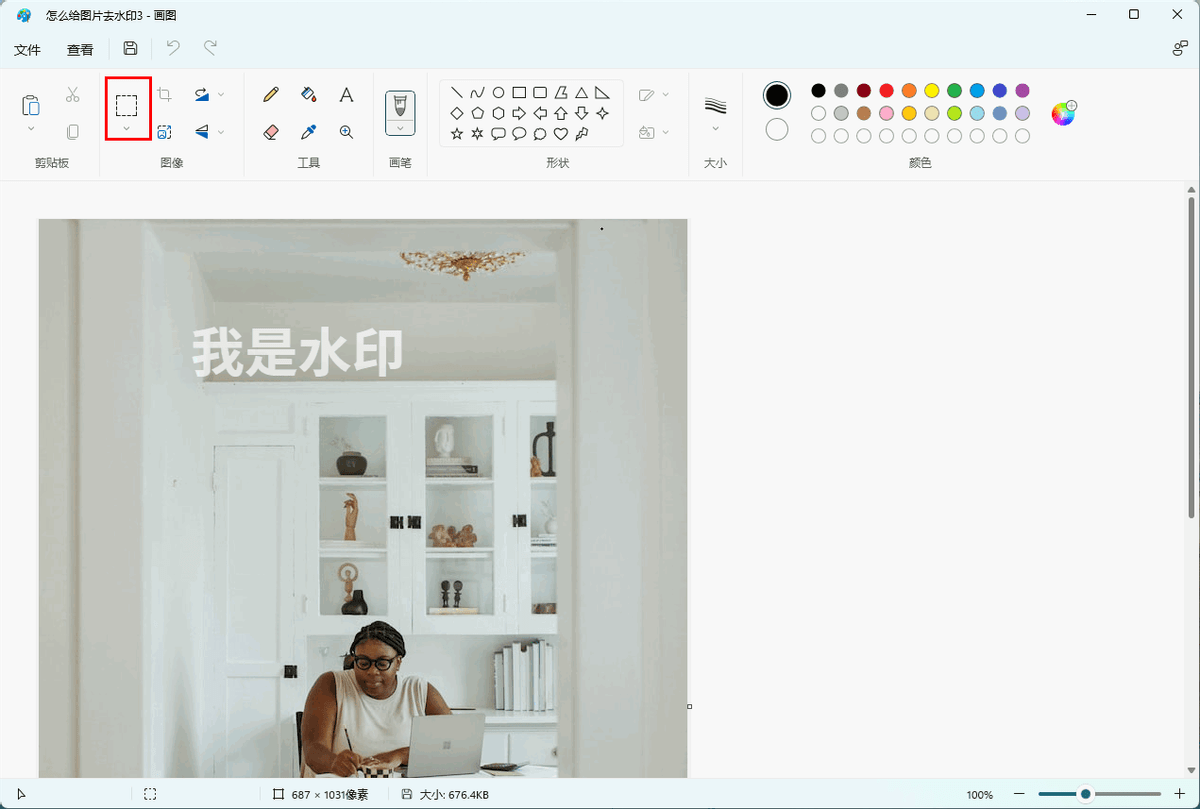The image size is (1200, 809).
Task: Select the black Color 1 circle
Action: pyautogui.click(x=777, y=95)
